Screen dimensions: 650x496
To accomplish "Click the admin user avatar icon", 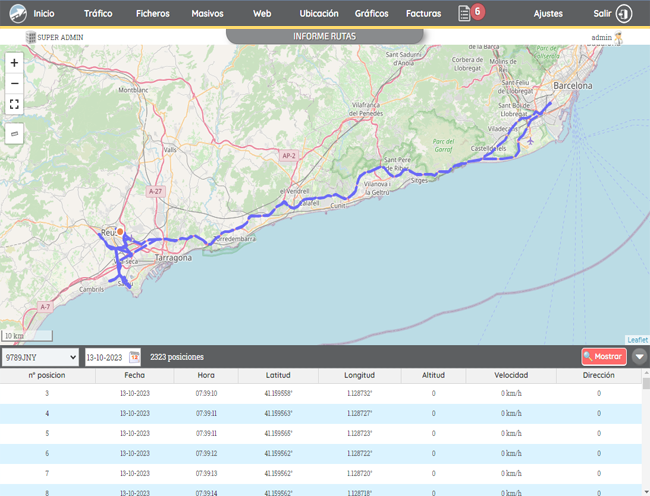I will (x=618, y=38).
